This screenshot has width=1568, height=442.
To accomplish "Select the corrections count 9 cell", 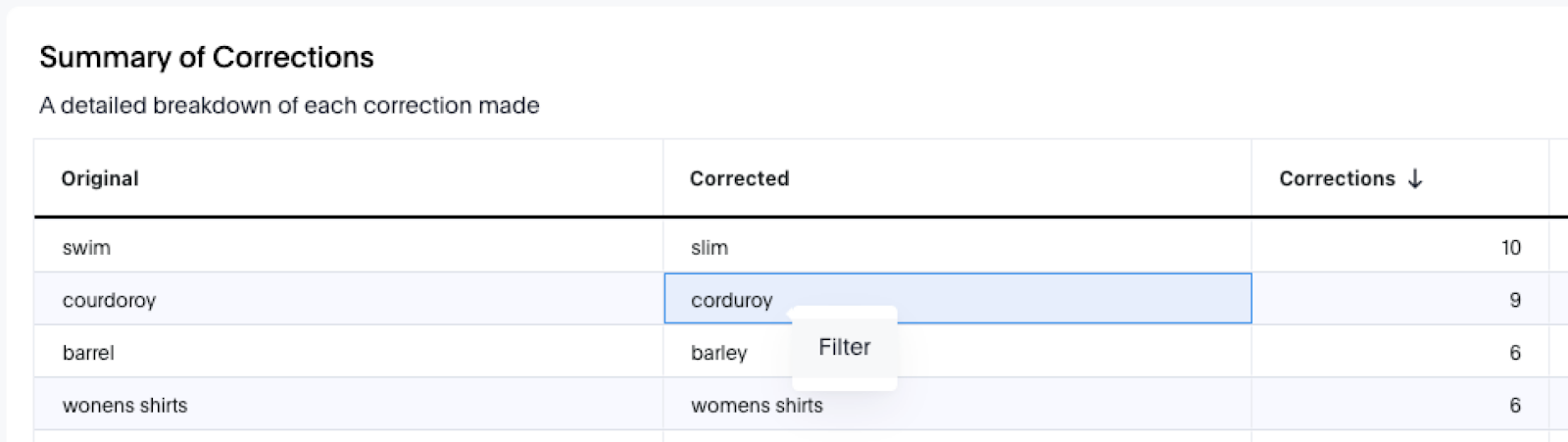I will pyautogui.click(x=1514, y=301).
